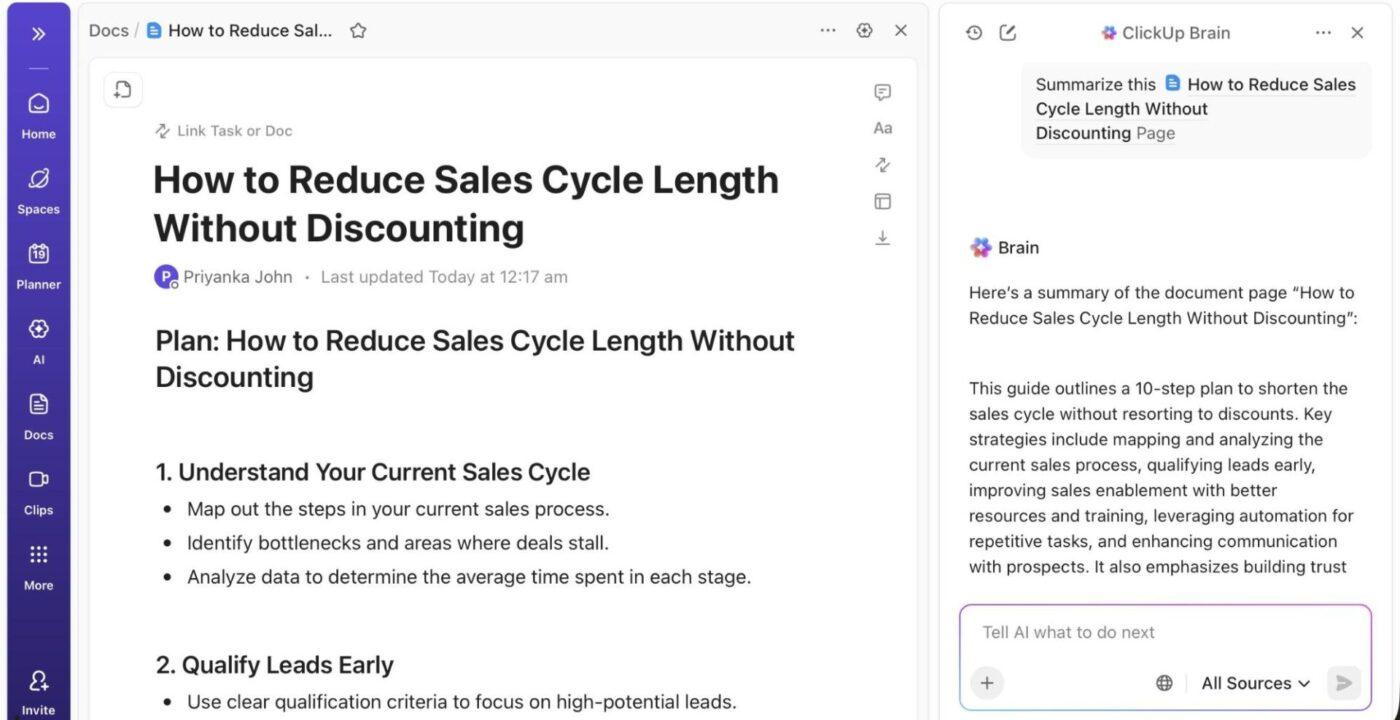Open doc relationships via the arrows icon
Image resolution: width=1400 pixels, height=720 pixels.
tap(881, 164)
